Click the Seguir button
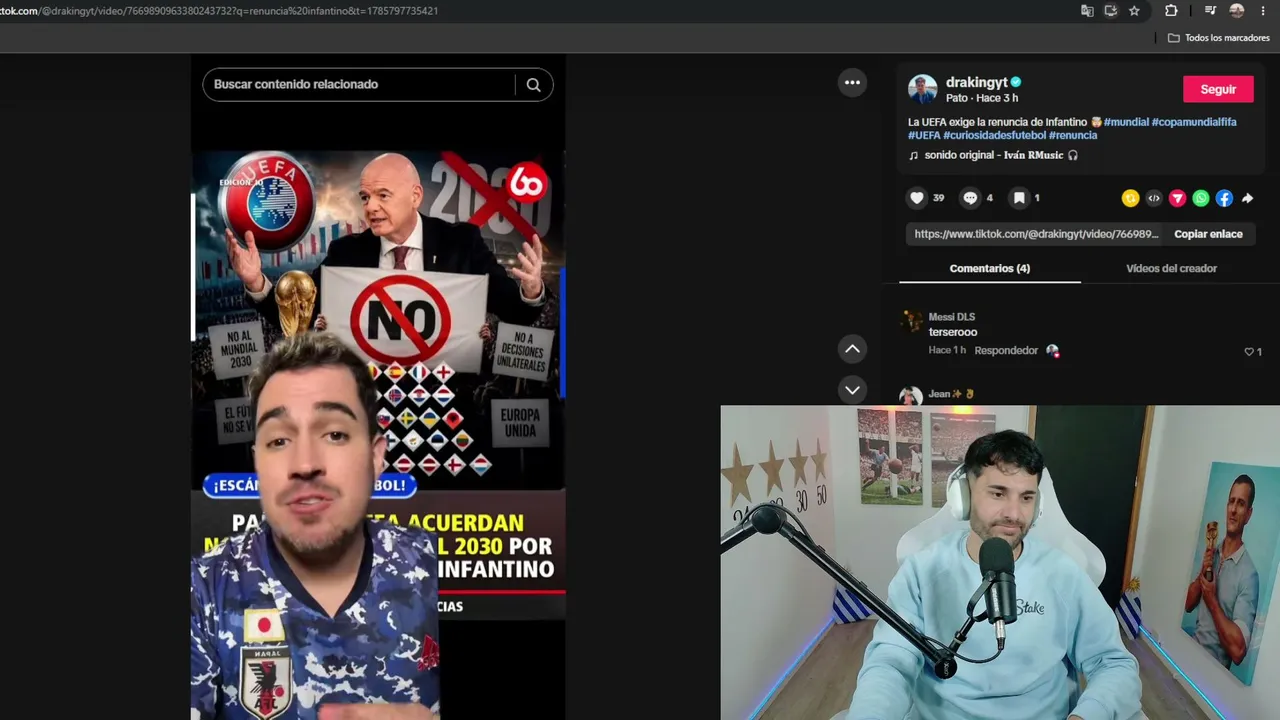Image resolution: width=1280 pixels, height=720 pixels. (1218, 89)
